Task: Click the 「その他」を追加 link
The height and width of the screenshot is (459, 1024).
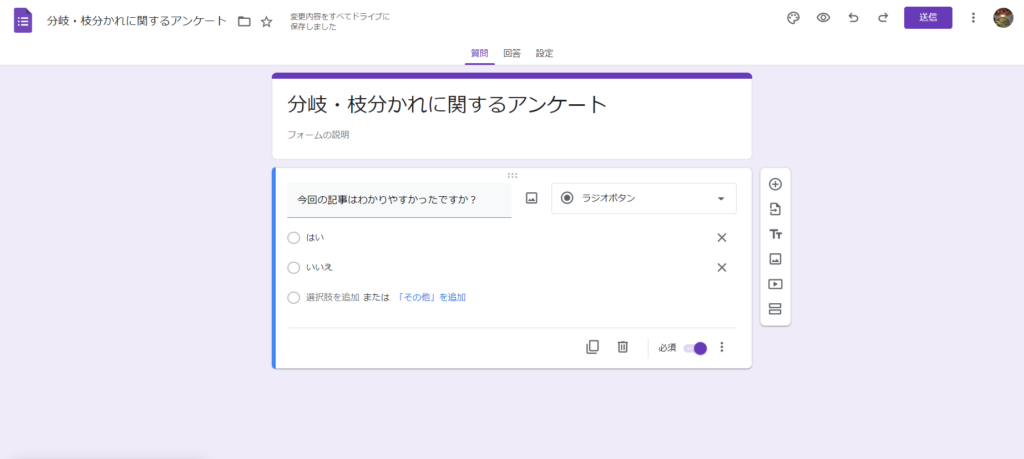Action: [x=431, y=297]
